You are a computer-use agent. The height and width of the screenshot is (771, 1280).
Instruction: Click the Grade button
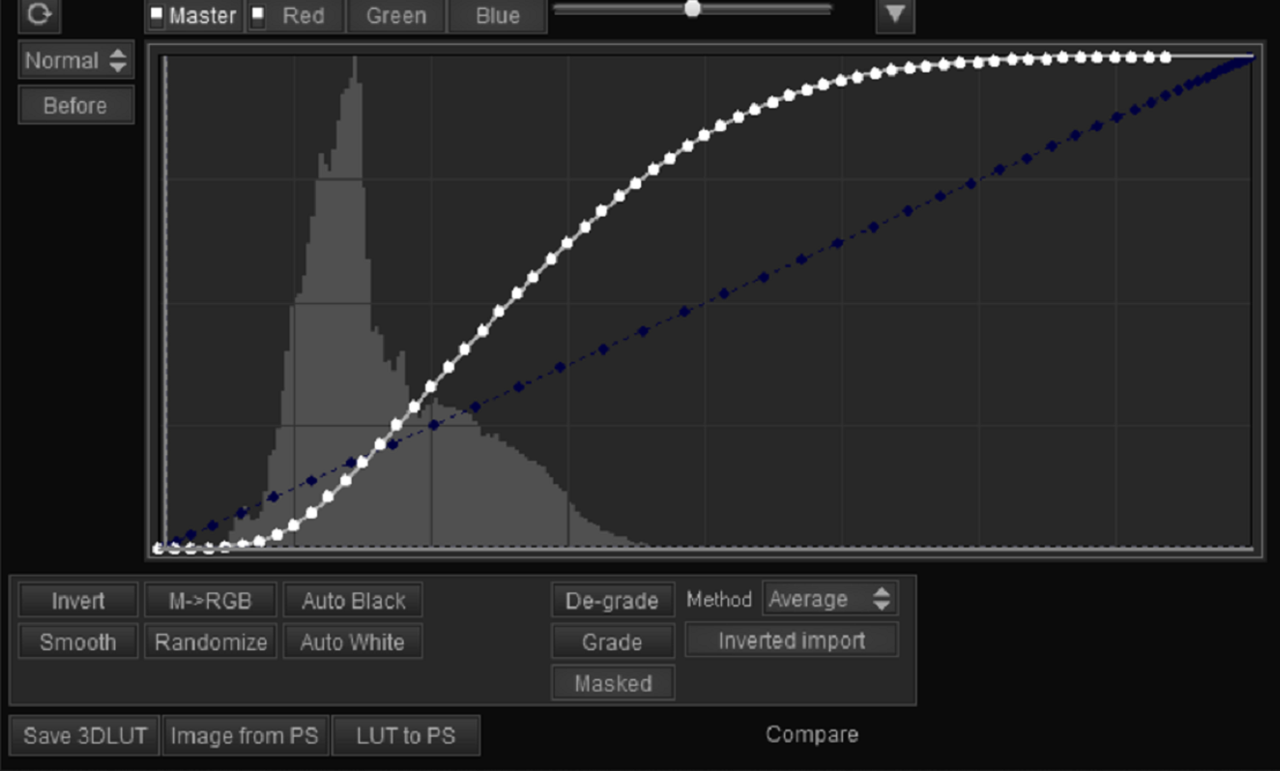(613, 642)
